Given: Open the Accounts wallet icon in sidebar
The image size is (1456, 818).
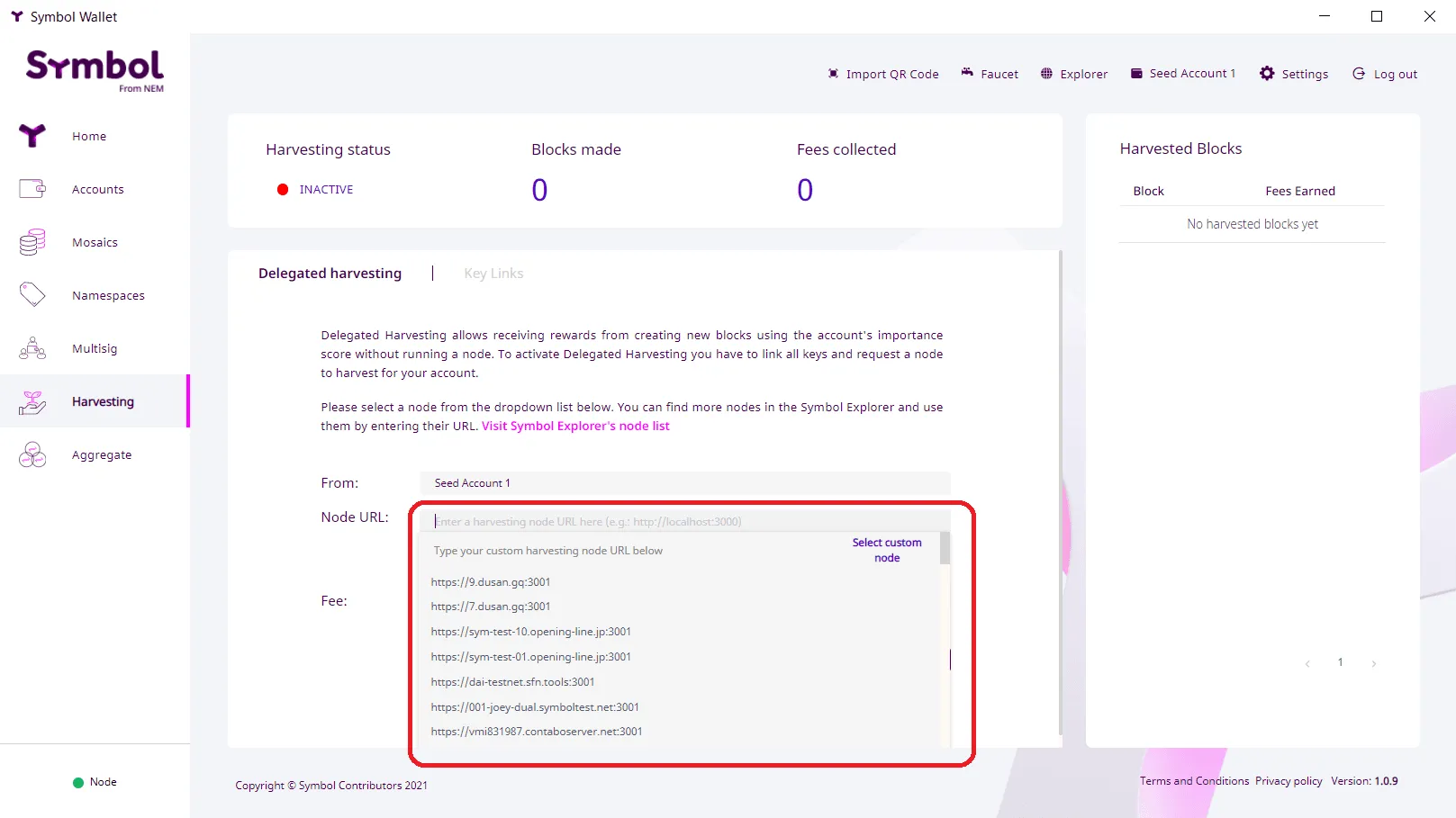Looking at the screenshot, I should [32, 189].
